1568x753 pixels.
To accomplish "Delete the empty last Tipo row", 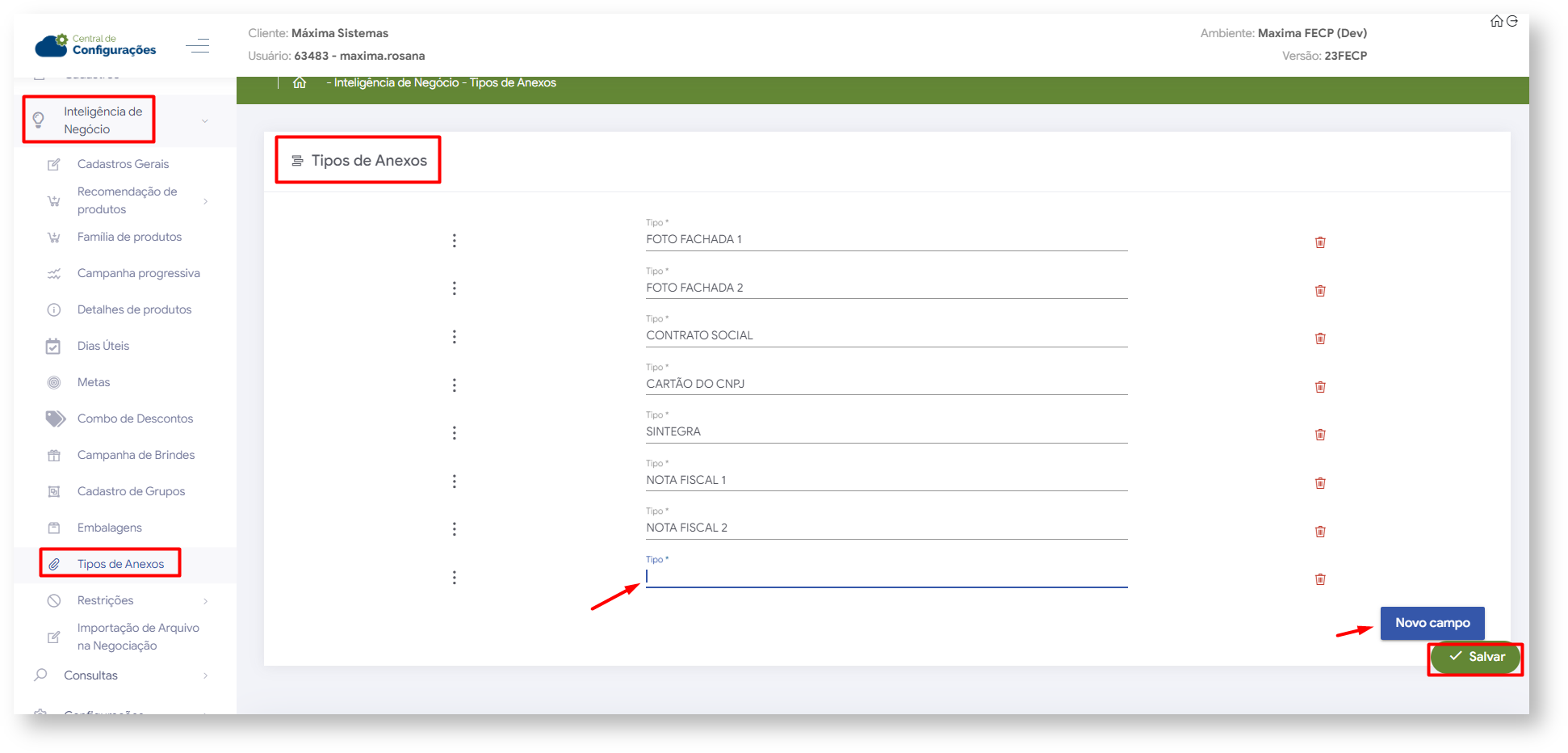I will pyautogui.click(x=1320, y=579).
